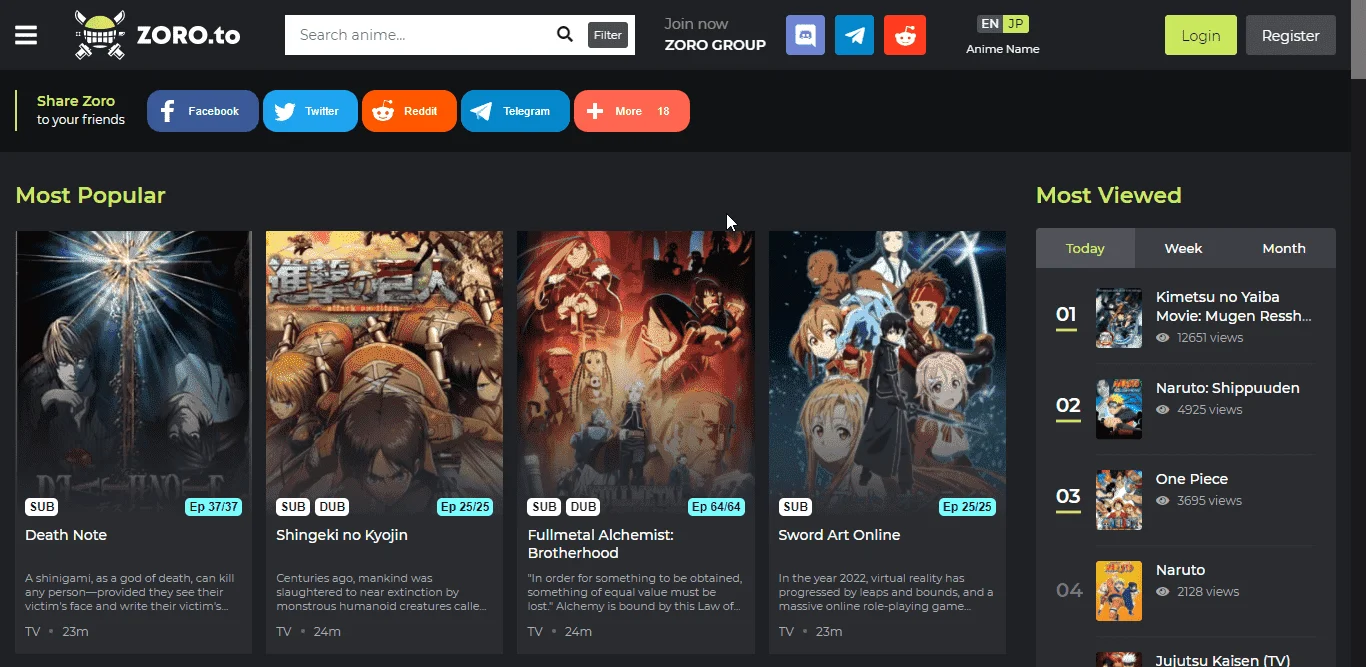This screenshot has width=1366, height=667.
Task: Click the Most Popular heading
Action: pos(91,195)
